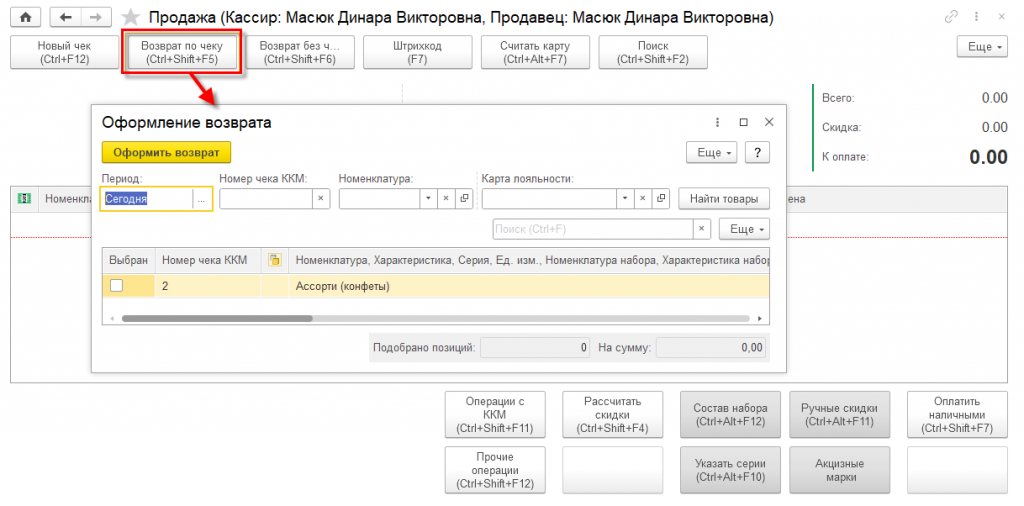Click the Подобрано позиций value field
The width and height of the screenshot is (1024, 506).
534,348
